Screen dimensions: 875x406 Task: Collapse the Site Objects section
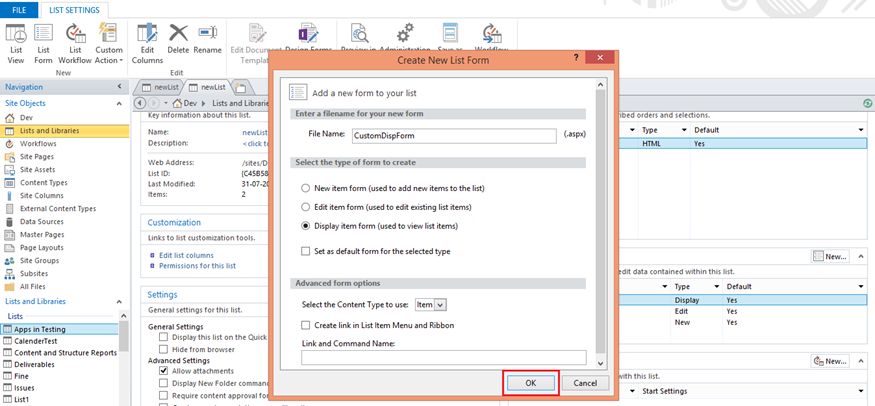[119, 104]
